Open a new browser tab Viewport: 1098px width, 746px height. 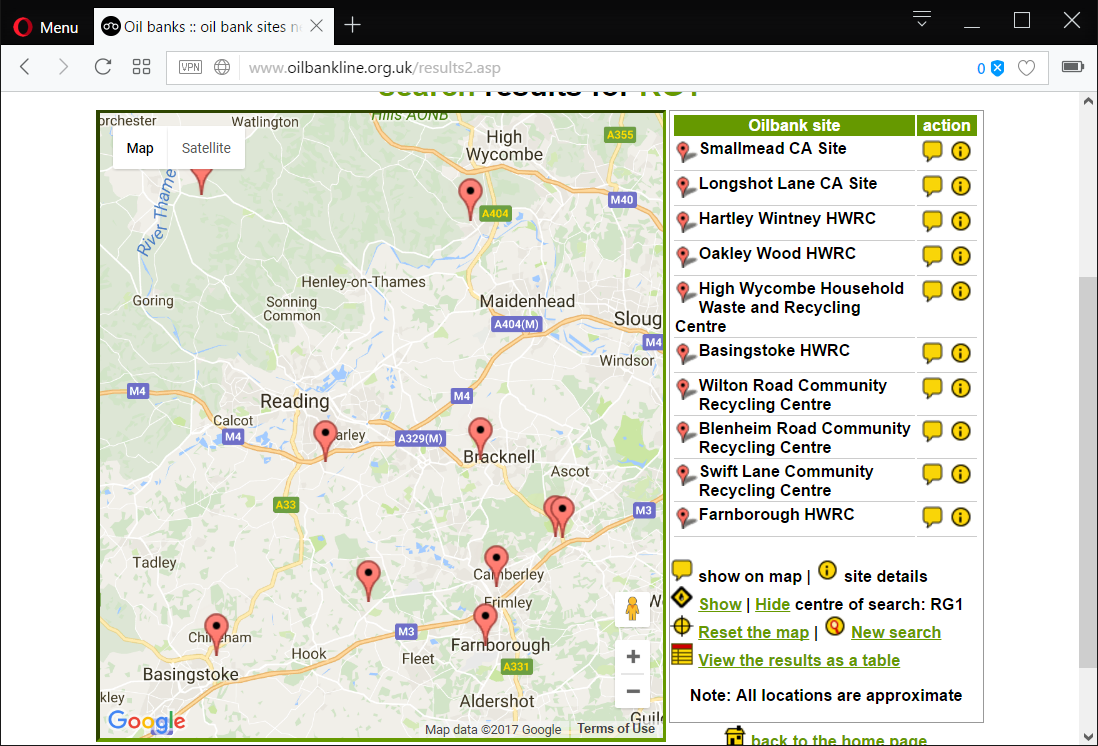(352, 25)
